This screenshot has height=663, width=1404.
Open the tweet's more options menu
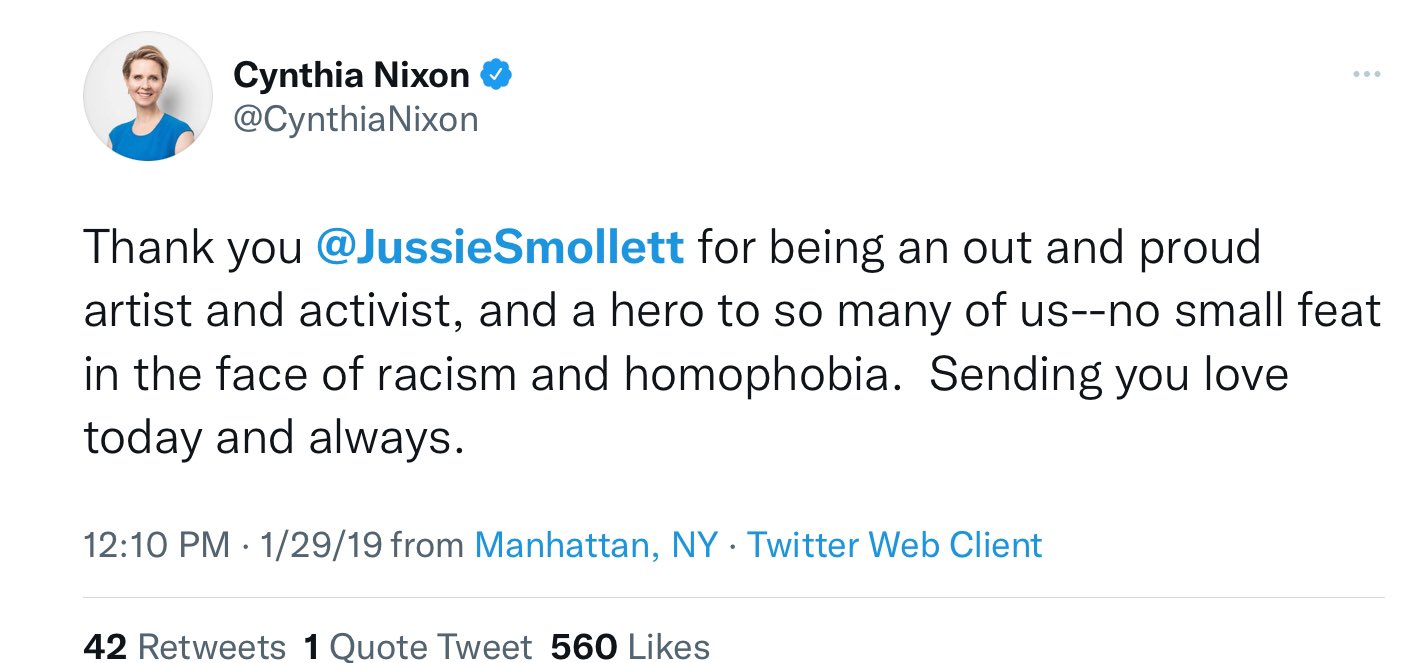pyautogui.click(x=1365, y=74)
